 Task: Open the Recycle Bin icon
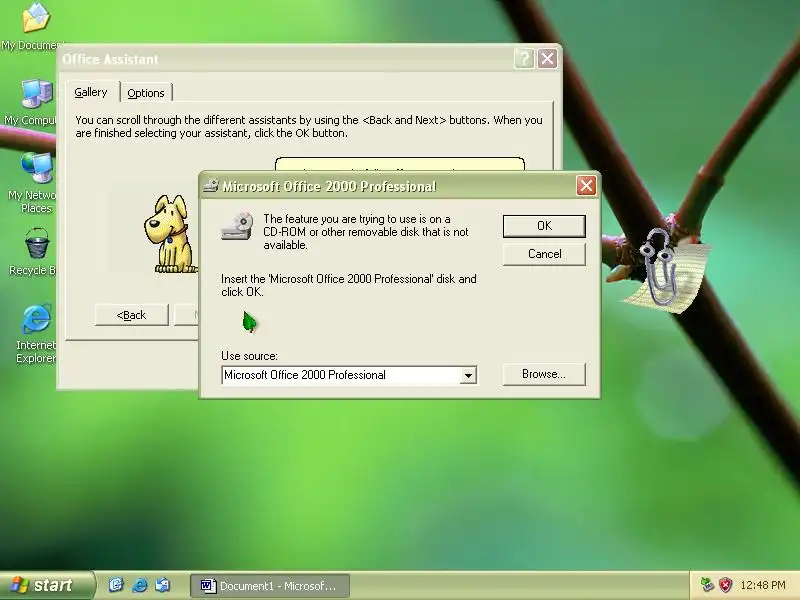coord(37,243)
